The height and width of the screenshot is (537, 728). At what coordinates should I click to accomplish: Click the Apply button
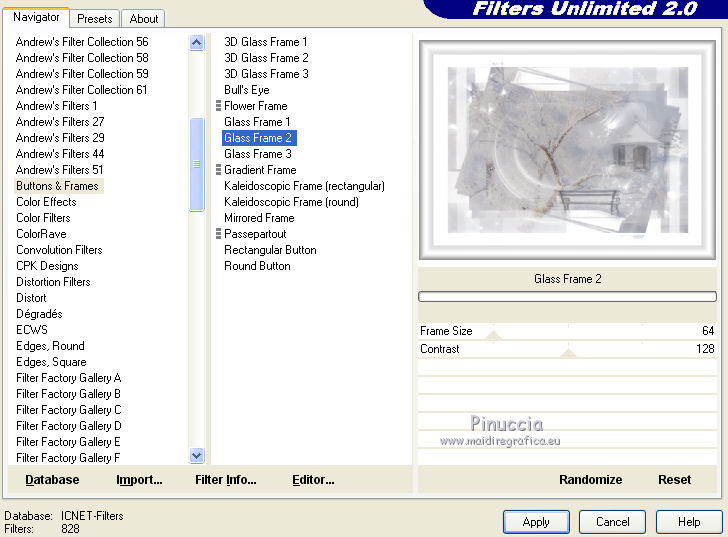tap(536, 522)
